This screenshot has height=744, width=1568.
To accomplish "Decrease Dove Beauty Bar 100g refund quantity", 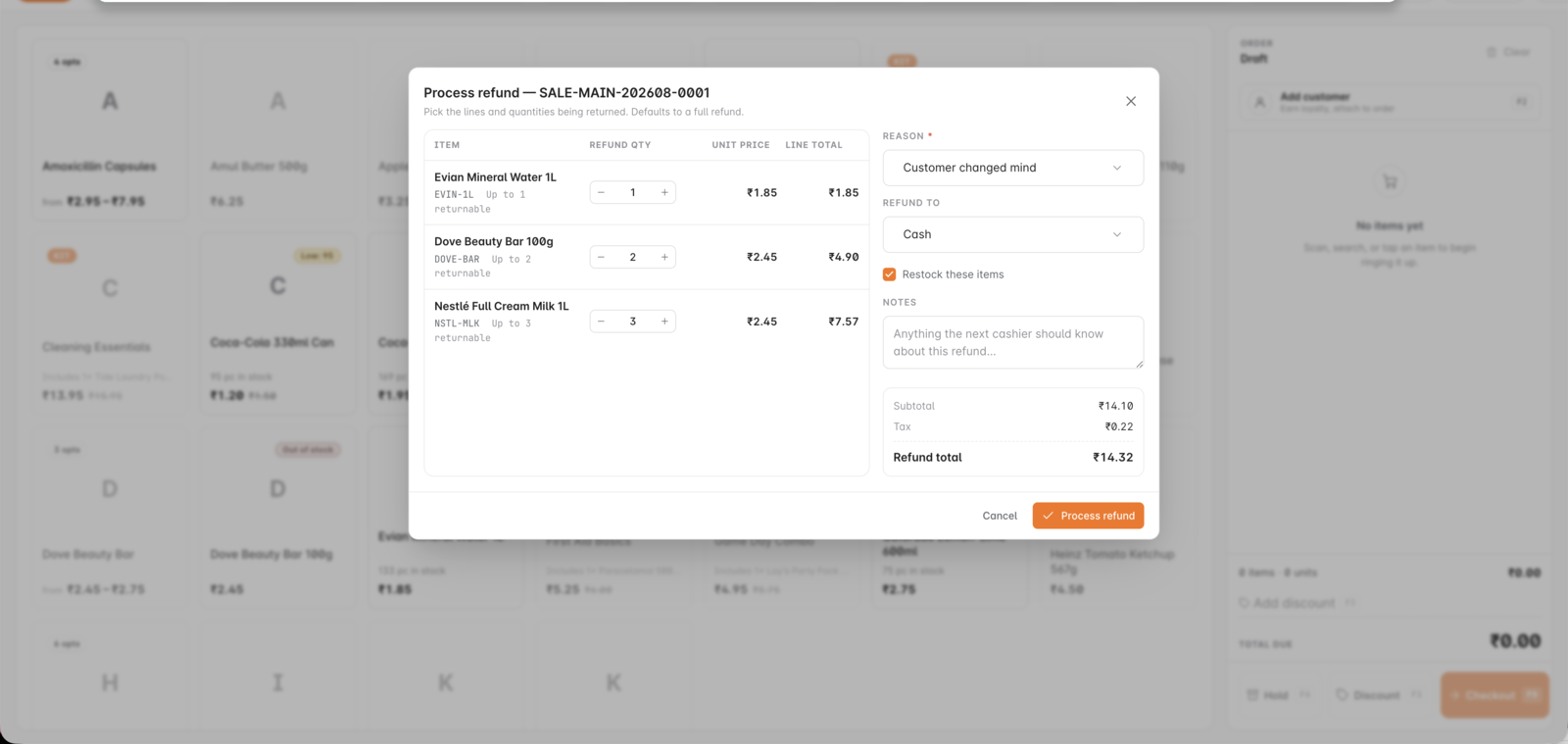I will pos(602,257).
